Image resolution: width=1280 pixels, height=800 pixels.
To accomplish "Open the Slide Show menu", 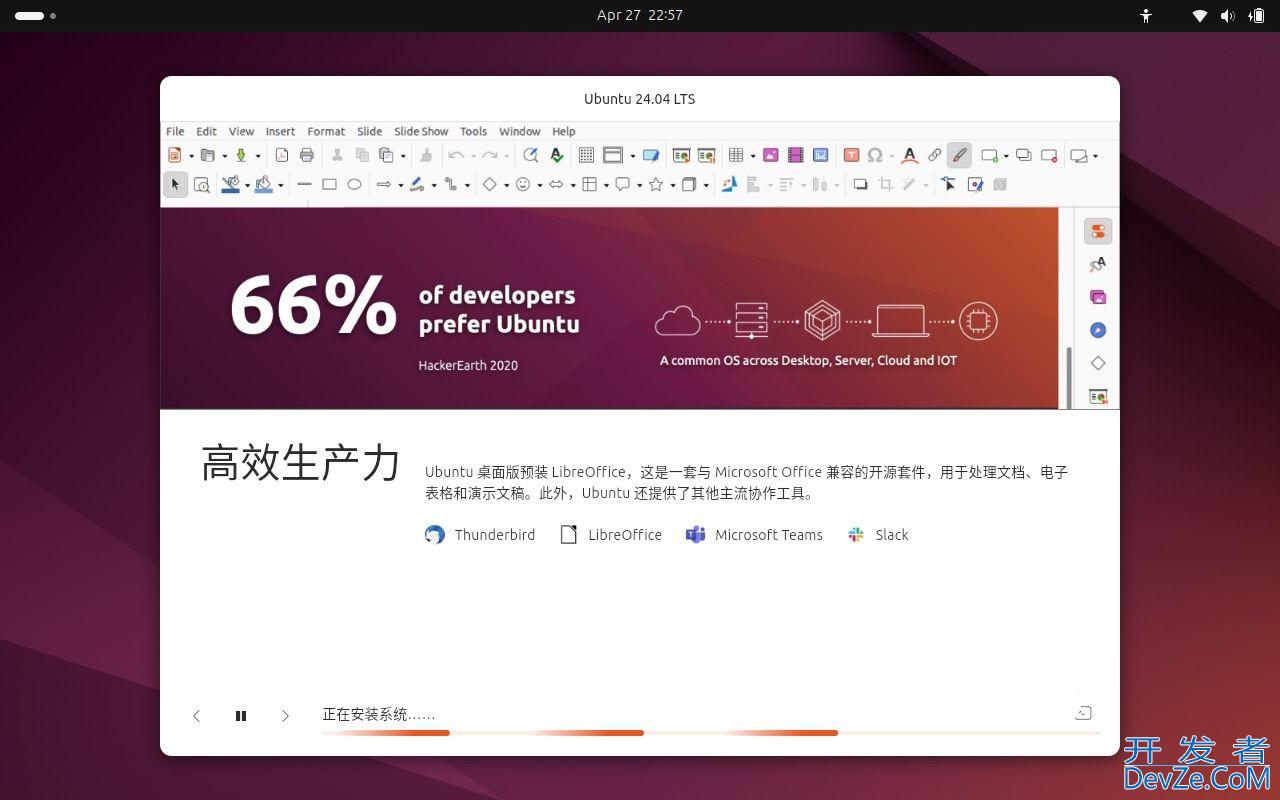I will pyautogui.click(x=421, y=131).
